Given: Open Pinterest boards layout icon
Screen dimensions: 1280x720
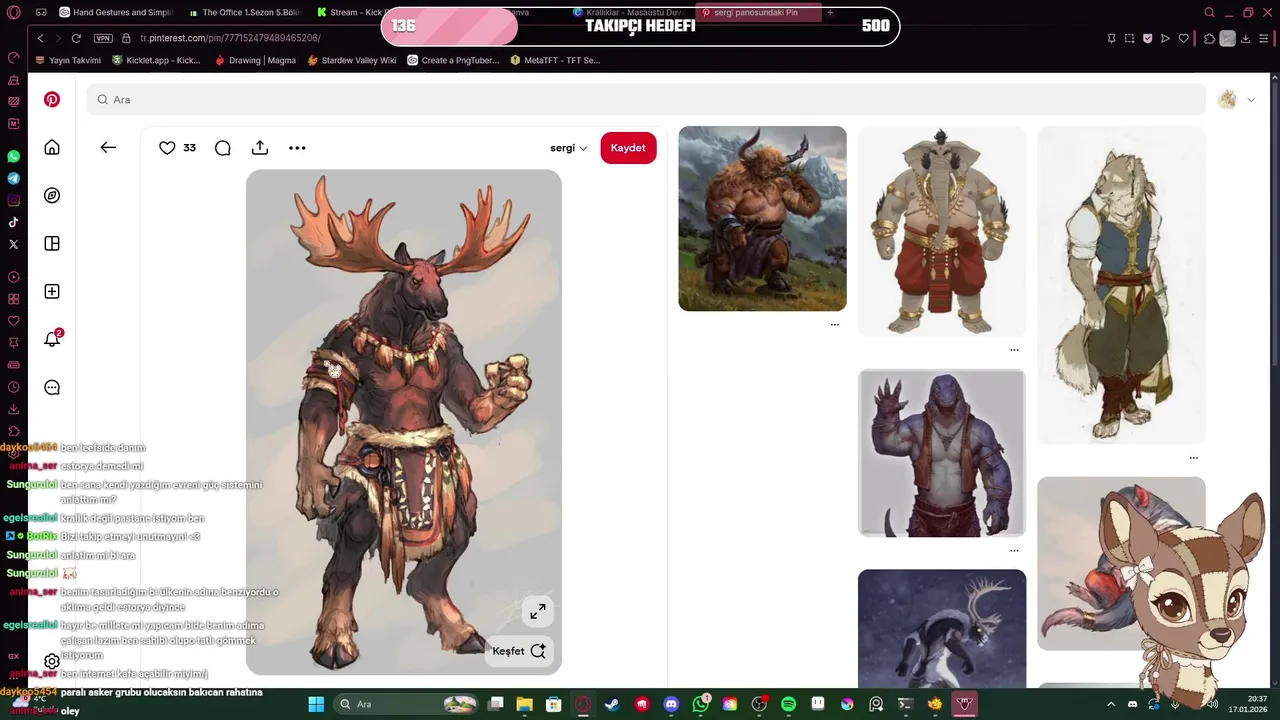Looking at the screenshot, I should [52, 243].
